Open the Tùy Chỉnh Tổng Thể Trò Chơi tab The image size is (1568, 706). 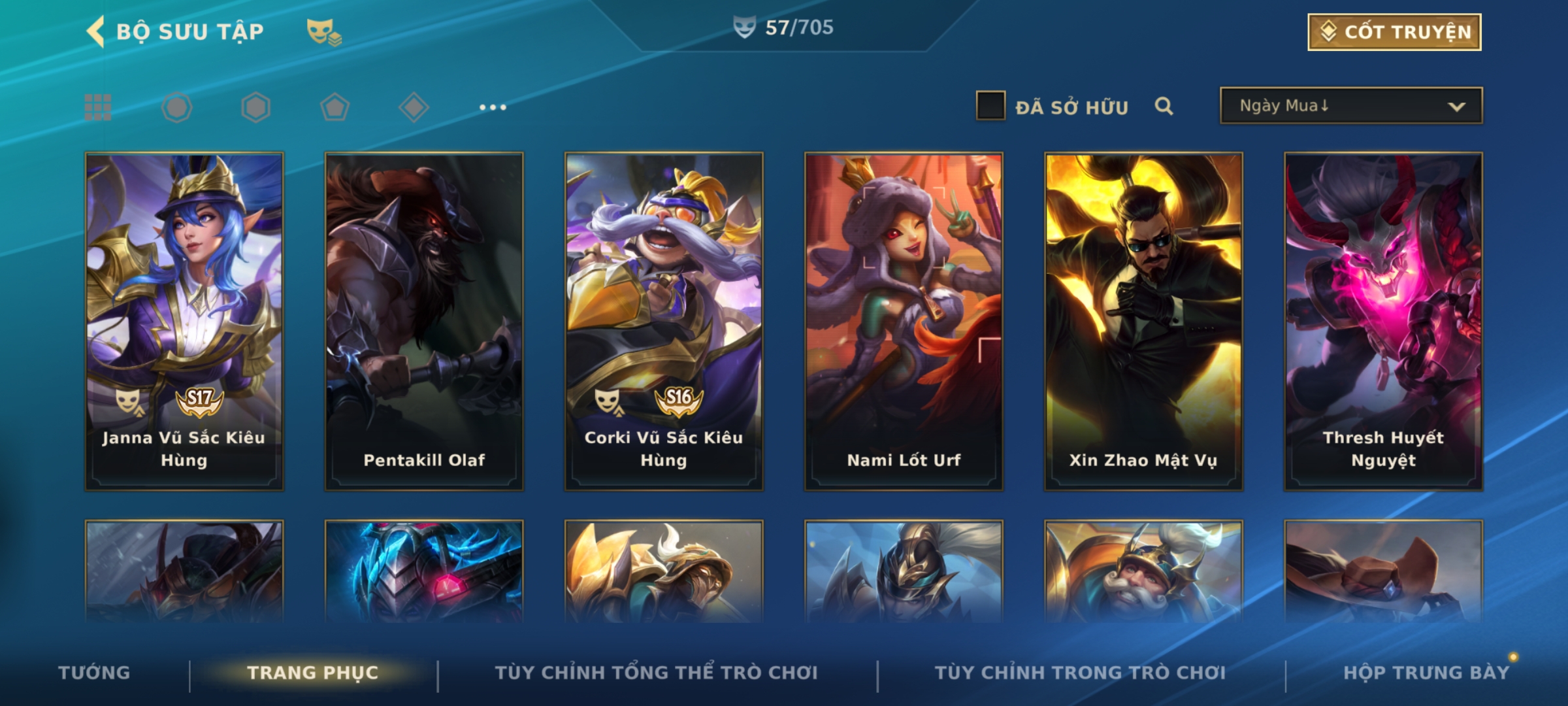coord(657,672)
